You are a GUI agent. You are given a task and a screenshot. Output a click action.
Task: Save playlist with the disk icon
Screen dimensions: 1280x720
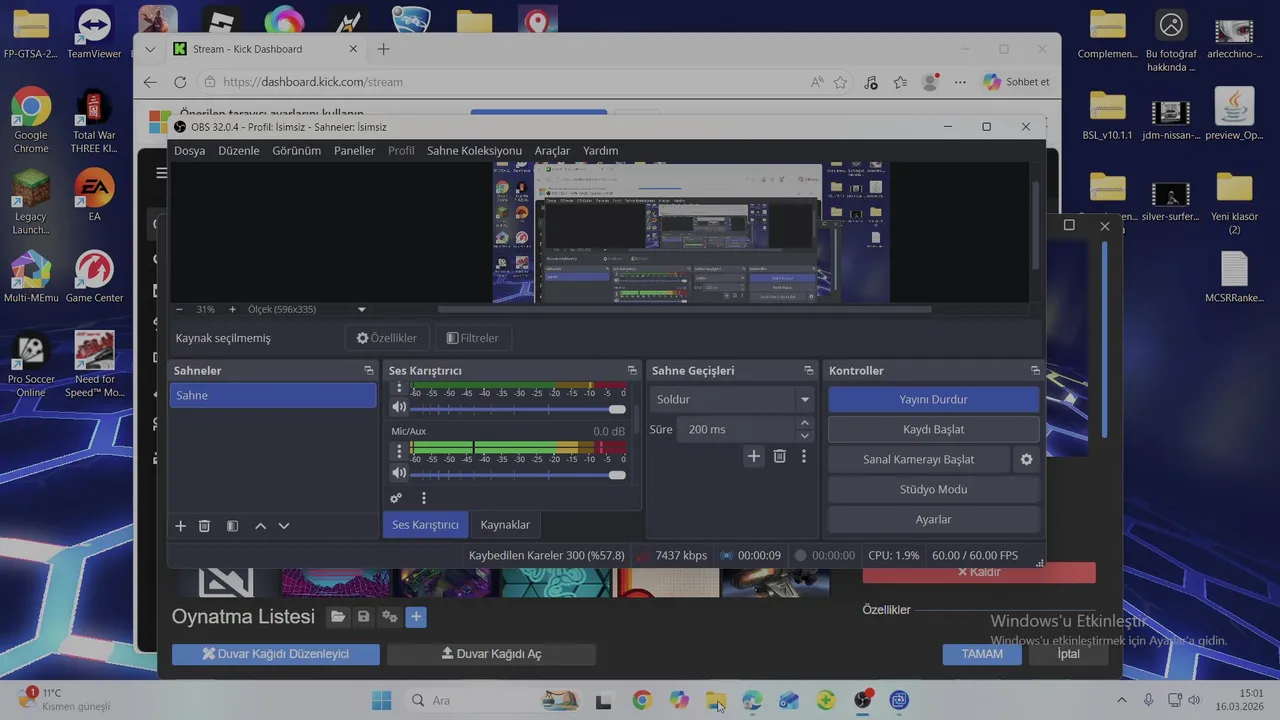364,617
